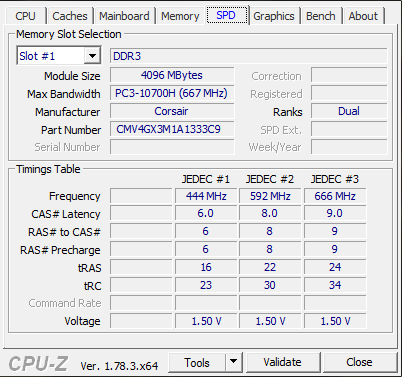Click tRC value 34
This screenshot has height=377, width=402.
[335, 285]
